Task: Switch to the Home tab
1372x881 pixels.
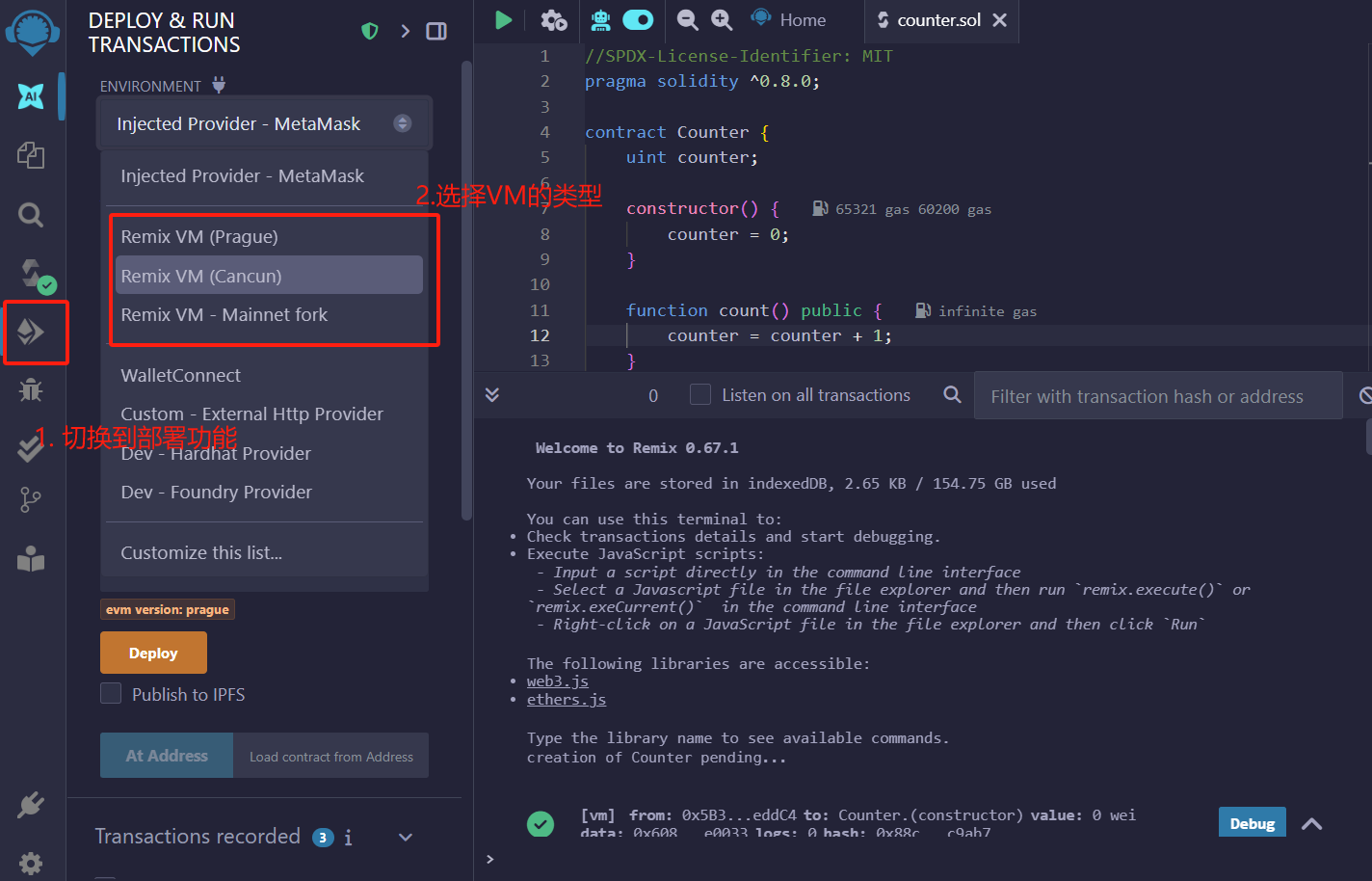Action: (790, 19)
